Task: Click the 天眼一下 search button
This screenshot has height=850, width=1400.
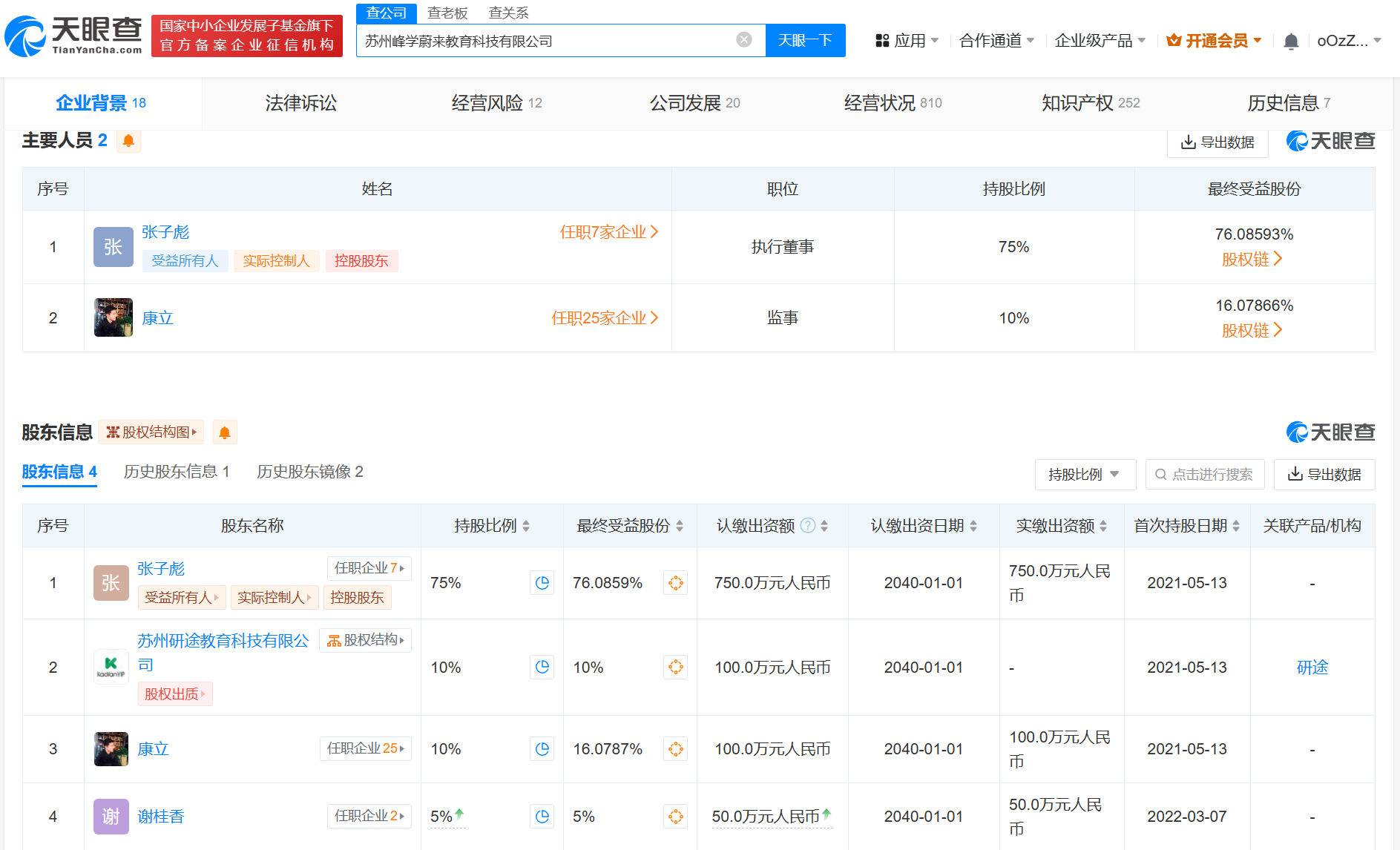Action: click(x=805, y=40)
